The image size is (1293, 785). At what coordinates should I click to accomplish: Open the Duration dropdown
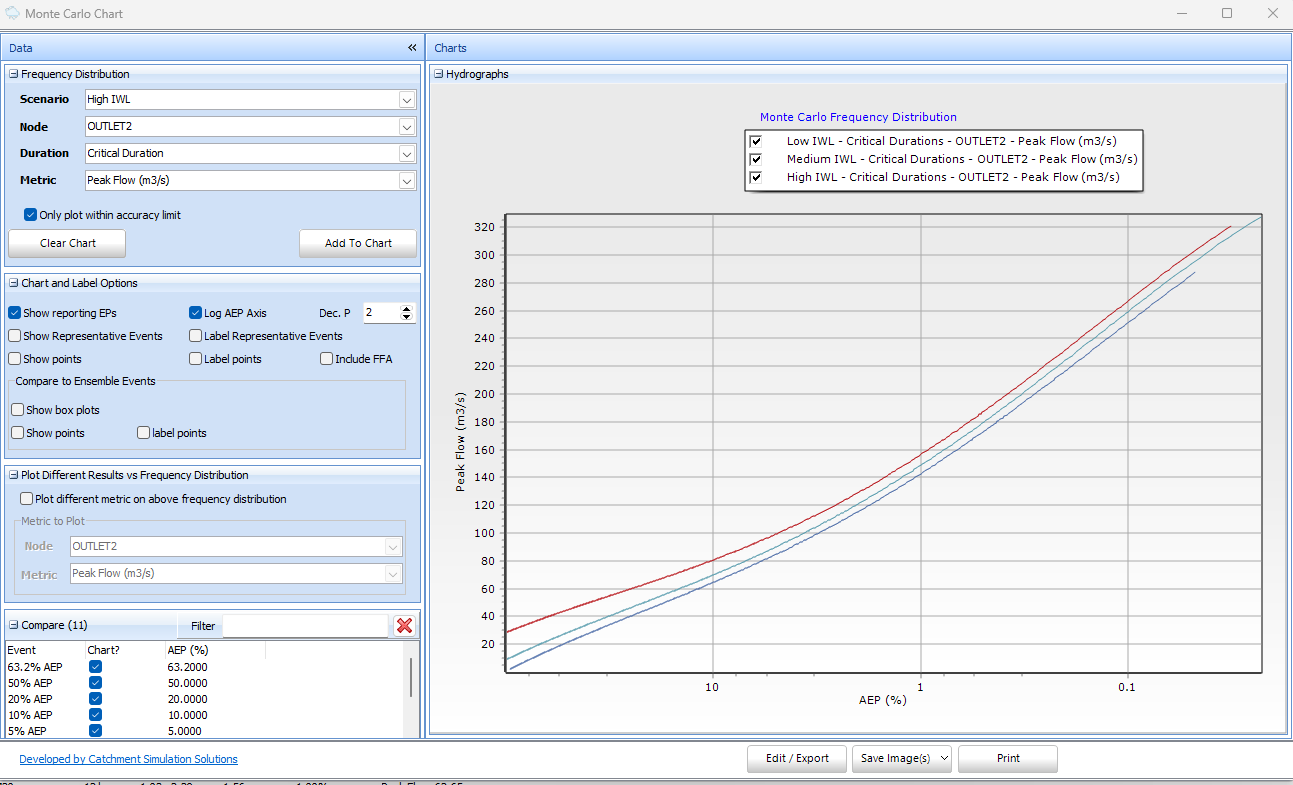pyautogui.click(x=406, y=153)
